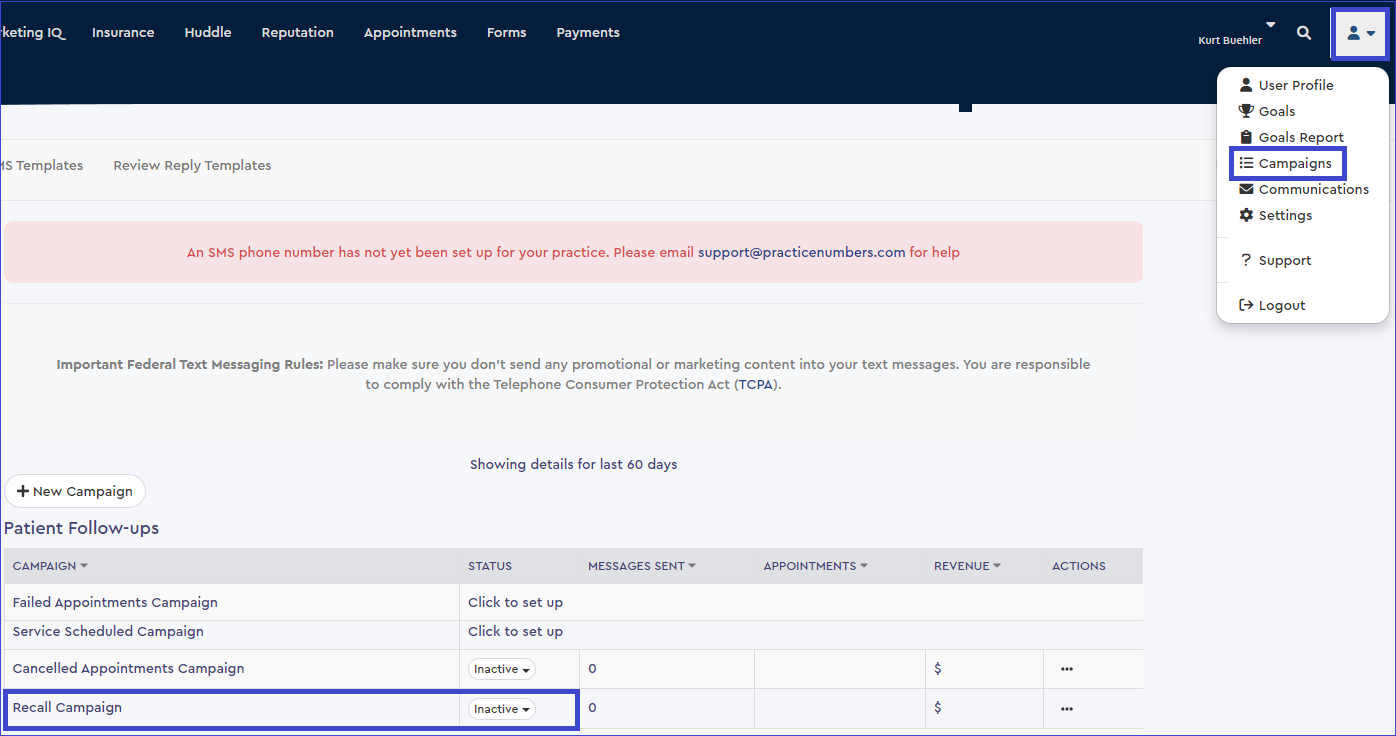The image size is (1396, 736).
Task: Click the three-dot actions for Recall Campaign
Action: tap(1067, 709)
